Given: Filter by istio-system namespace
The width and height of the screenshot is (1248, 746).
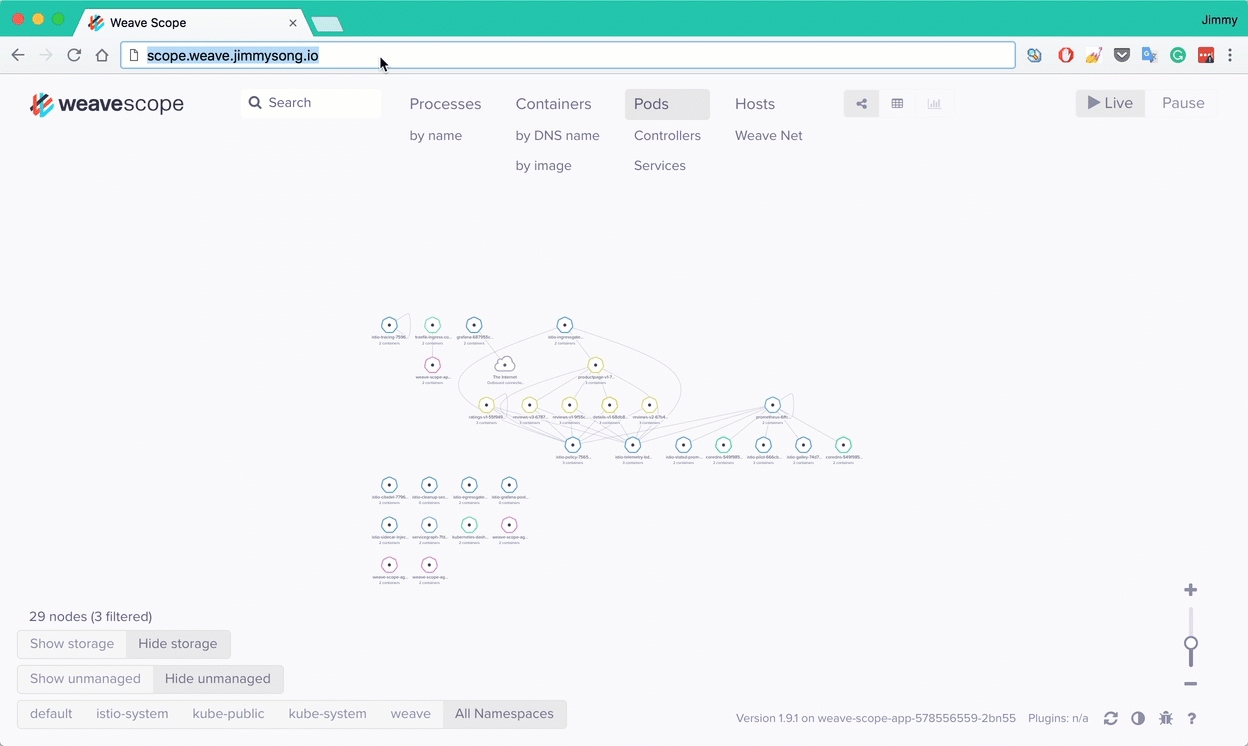Looking at the screenshot, I should pyautogui.click(x=132, y=714).
